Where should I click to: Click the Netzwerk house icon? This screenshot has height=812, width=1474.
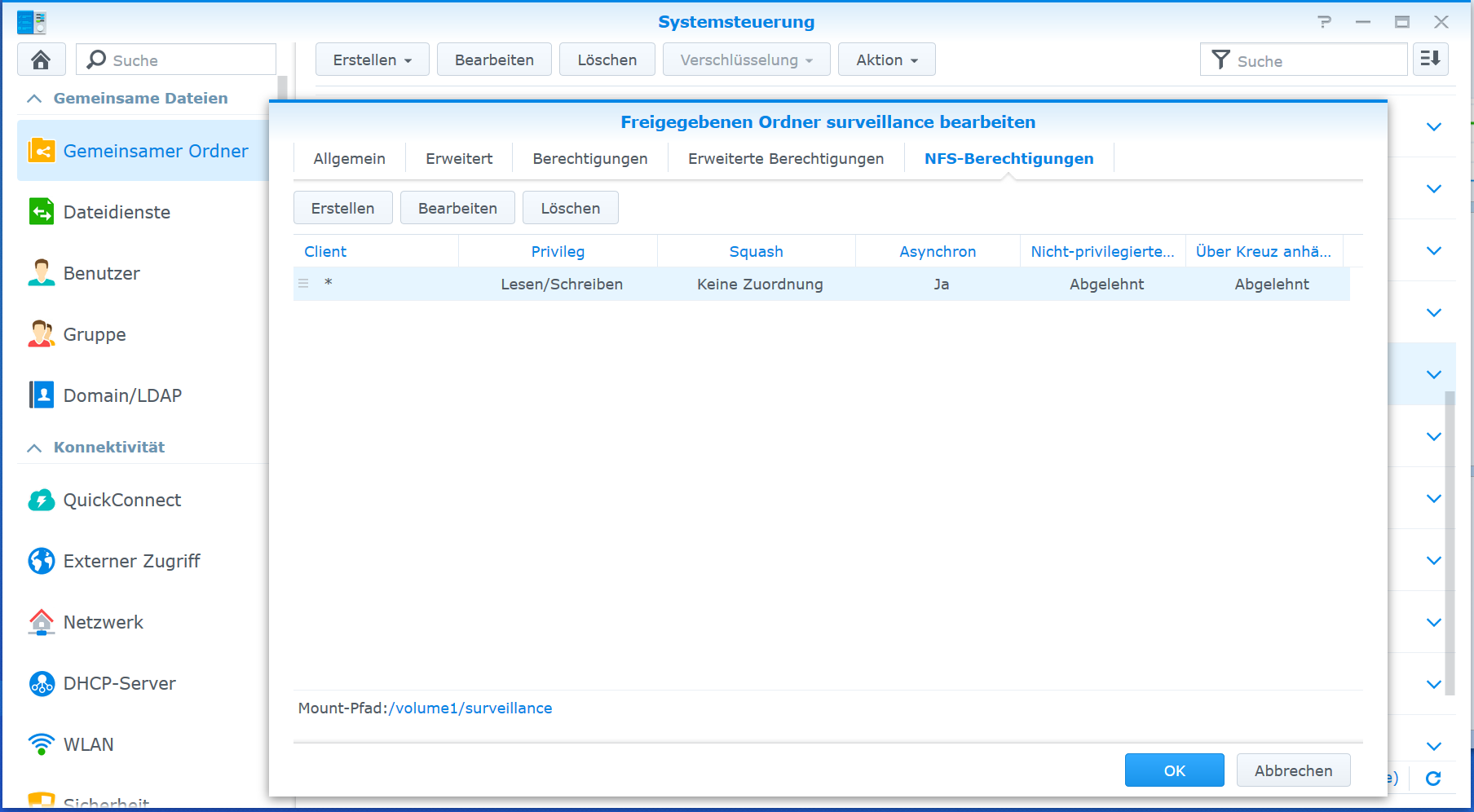[41, 622]
